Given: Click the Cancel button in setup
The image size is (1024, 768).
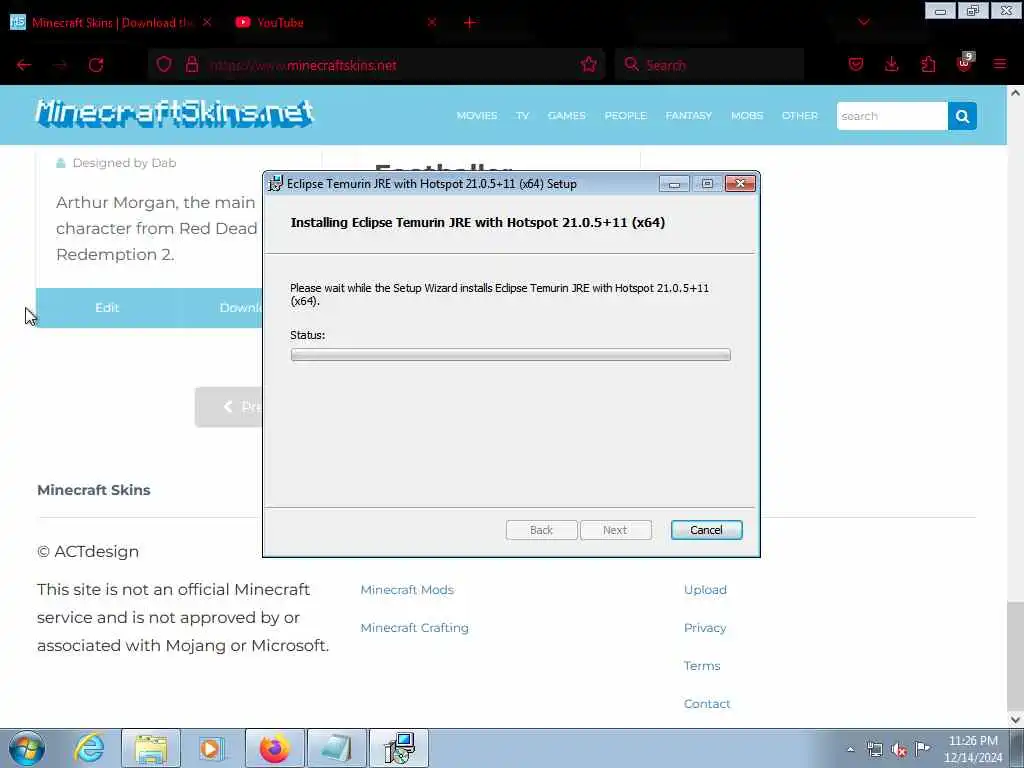Looking at the screenshot, I should click(x=706, y=530).
